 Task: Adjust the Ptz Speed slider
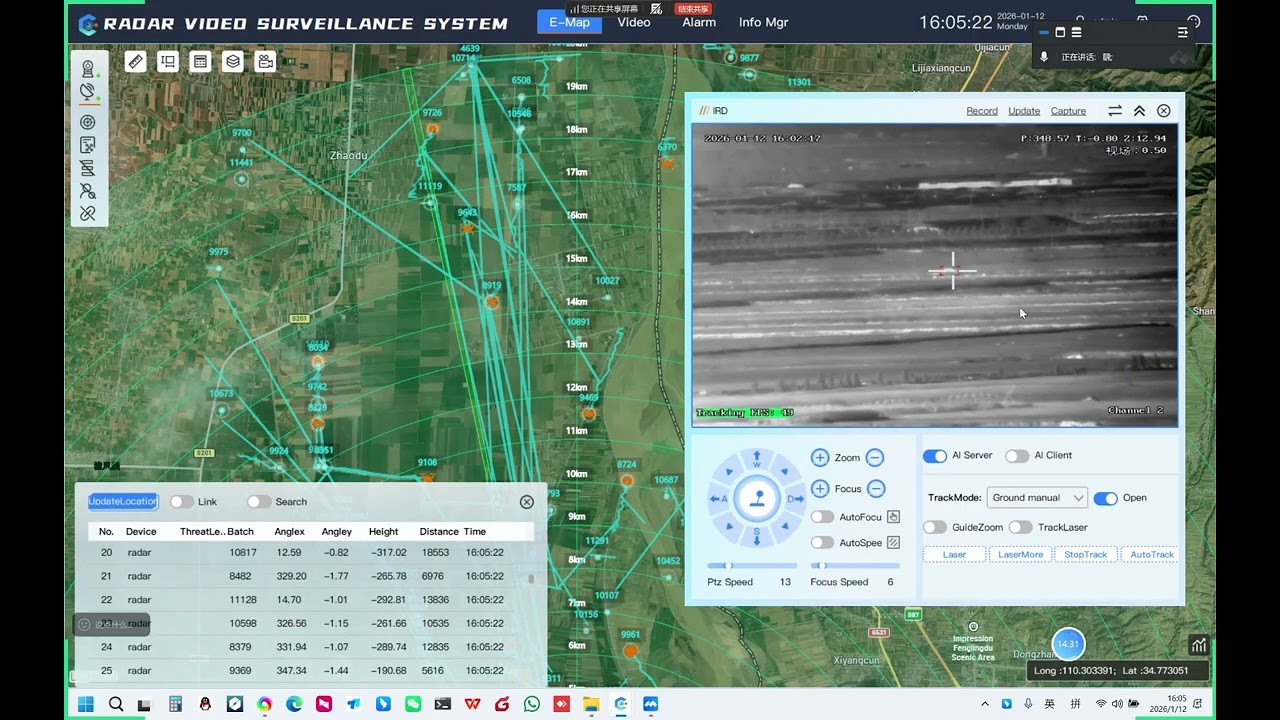(753, 566)
